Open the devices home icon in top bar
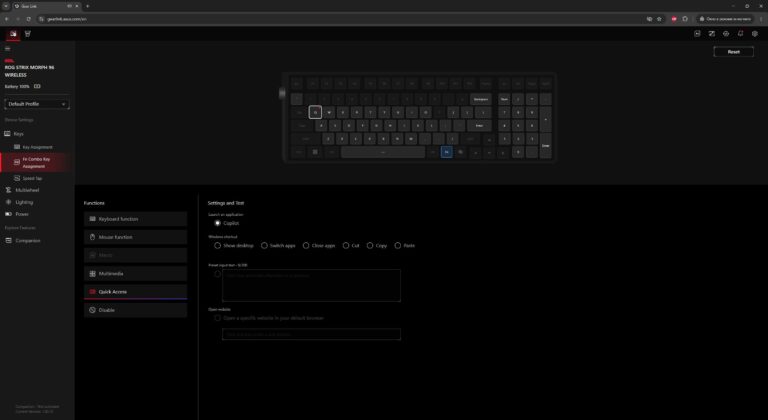The image size is (768, 420). coord(13,34)
